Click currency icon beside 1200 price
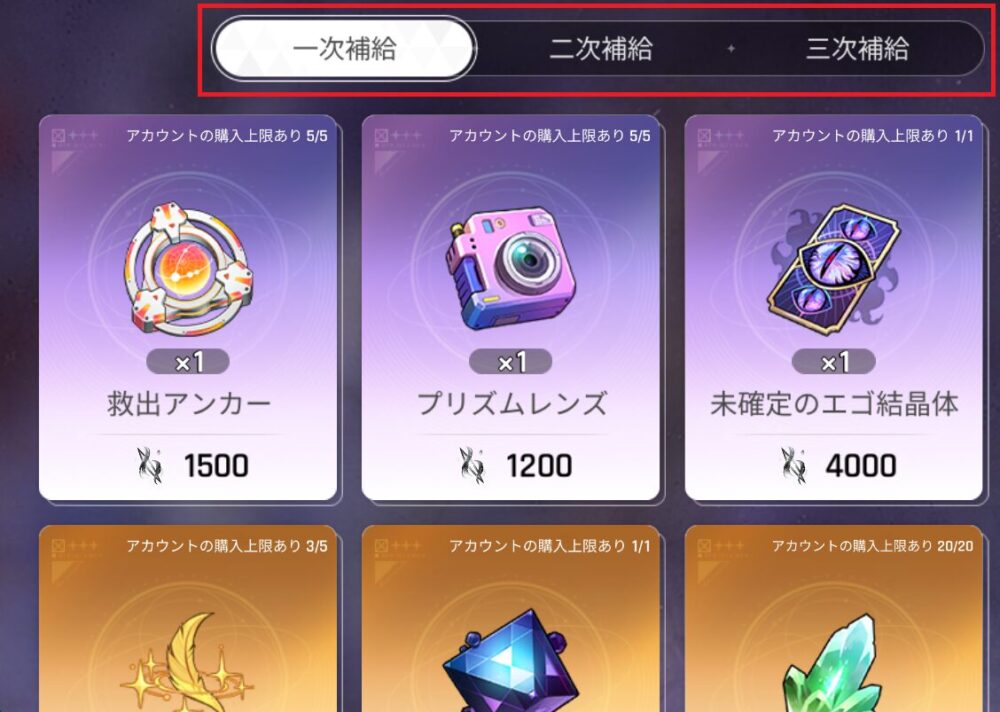Viewport: 1000px width, 712px height. pyautogui.click(x=473, y=465)
